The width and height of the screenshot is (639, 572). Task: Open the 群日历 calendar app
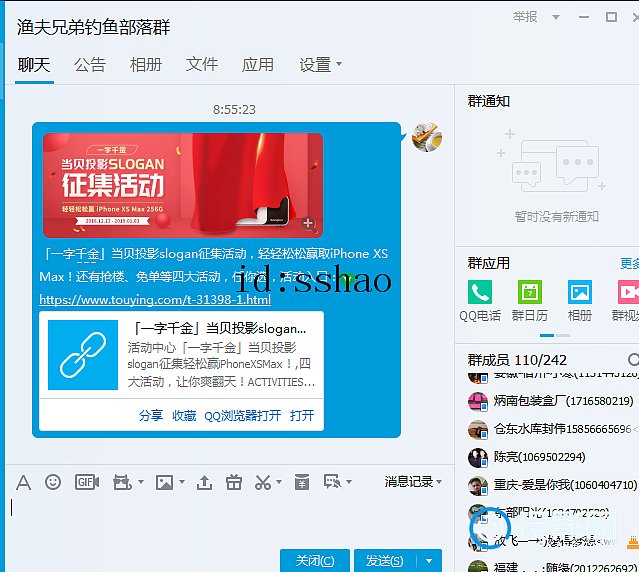point(529,292)
